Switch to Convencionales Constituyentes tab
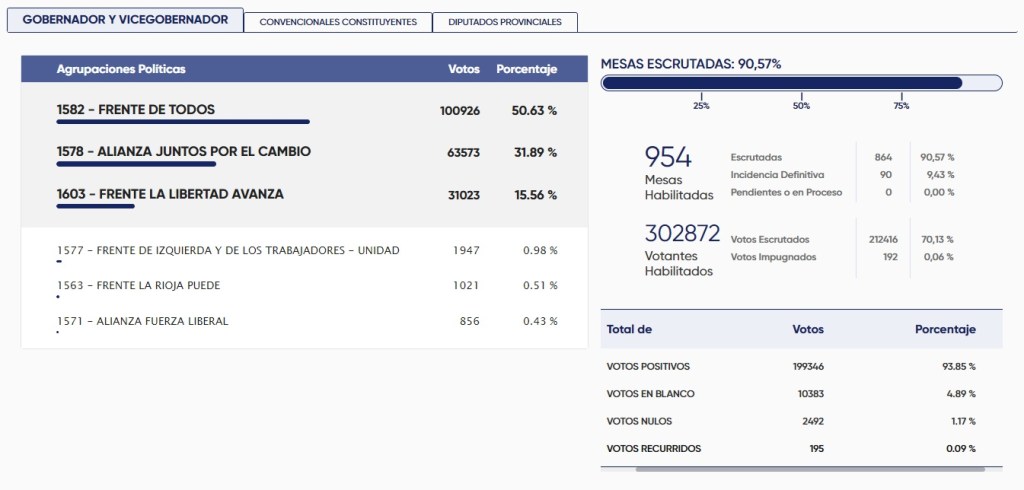1024x490 pixels. coord(338,22)
